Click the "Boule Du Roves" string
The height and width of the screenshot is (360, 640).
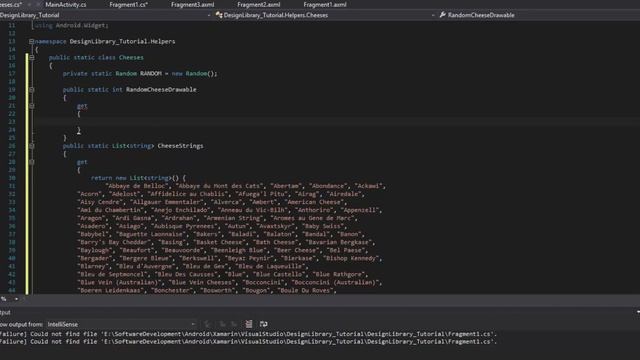click(x=306, y=291)
